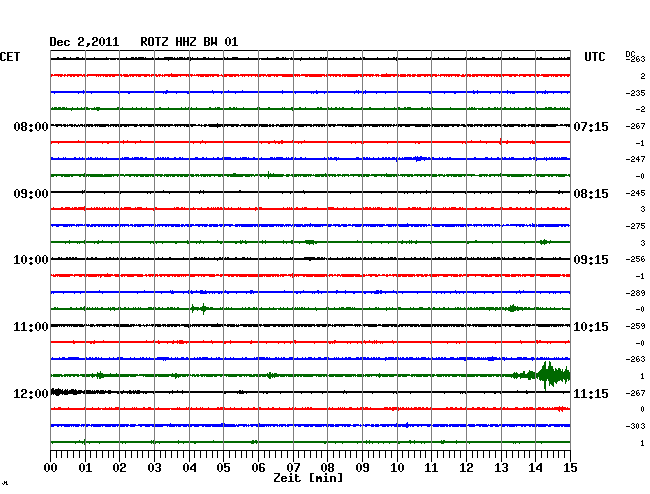Click the DC offset value '-2'
The image size is (650, 494).
pyautogui.click(x=640, y=109)
